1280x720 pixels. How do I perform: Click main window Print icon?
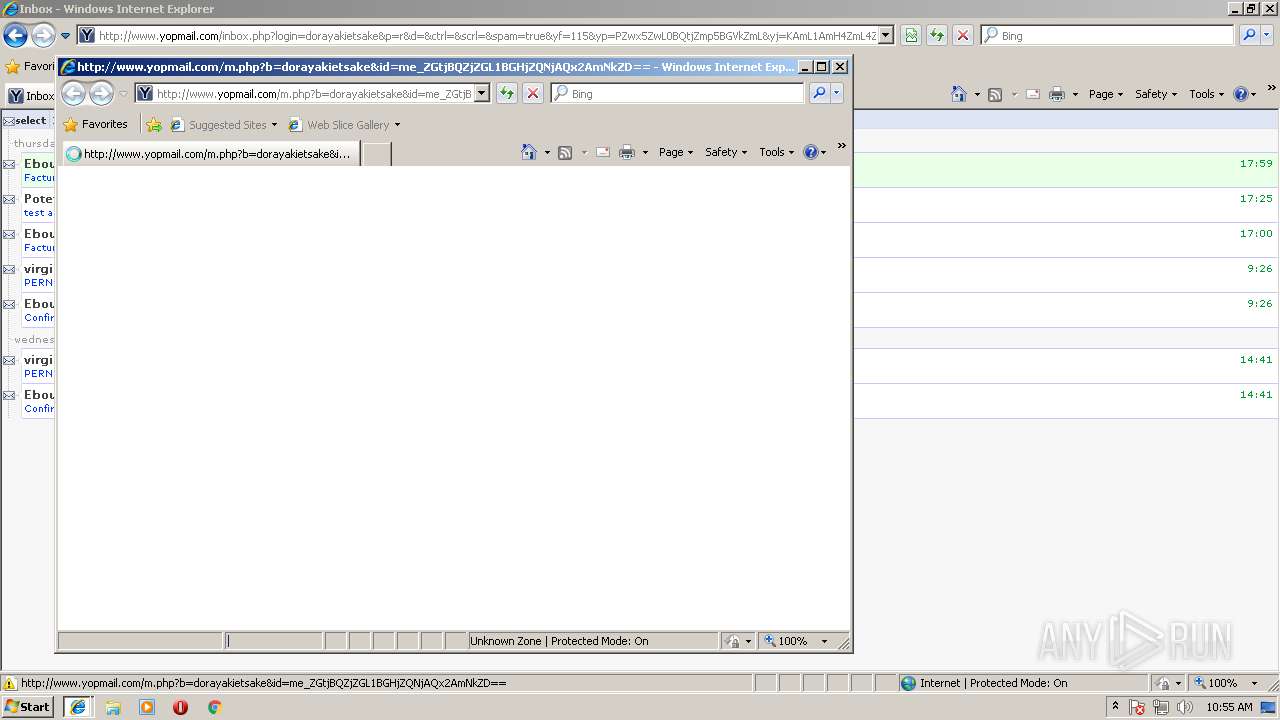[1057, 94]
